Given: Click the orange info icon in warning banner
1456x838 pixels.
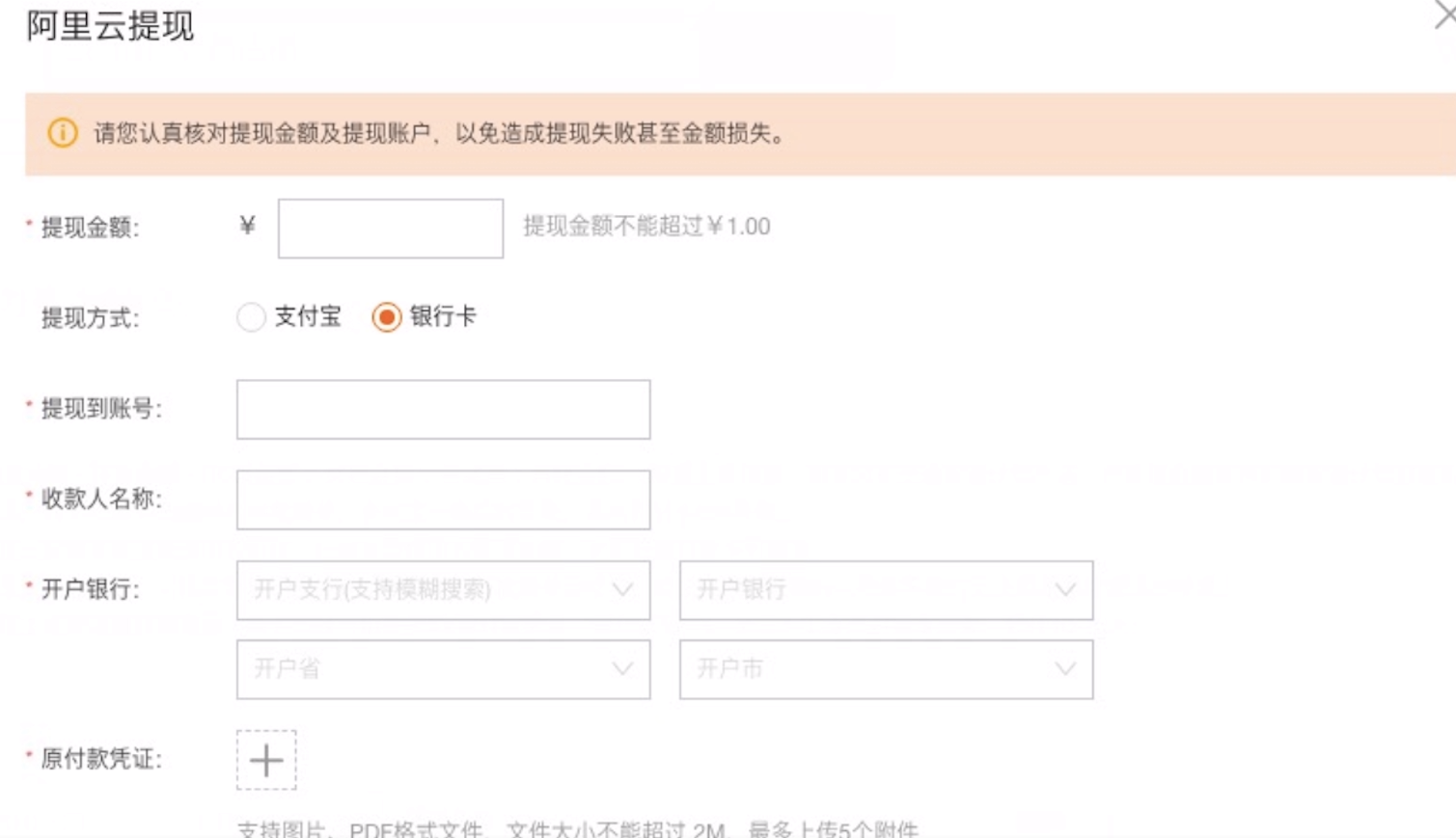Looking at the screenshot, I should pos(63,133).
